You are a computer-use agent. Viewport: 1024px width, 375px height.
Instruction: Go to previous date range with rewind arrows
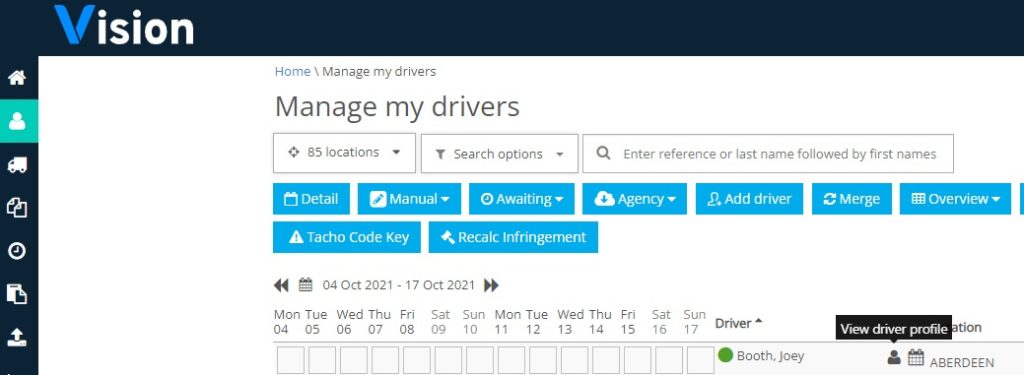281,285
